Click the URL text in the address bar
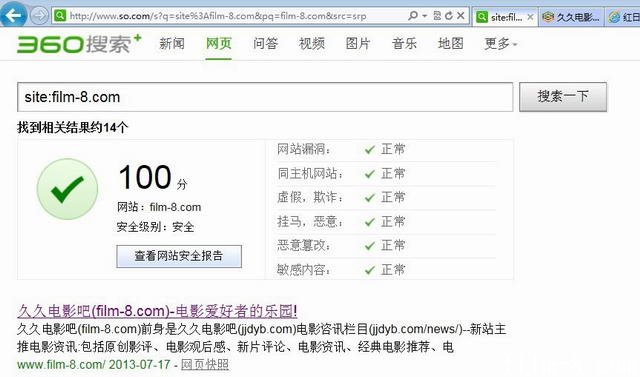 pyautogui.click(x=218, y=16)
